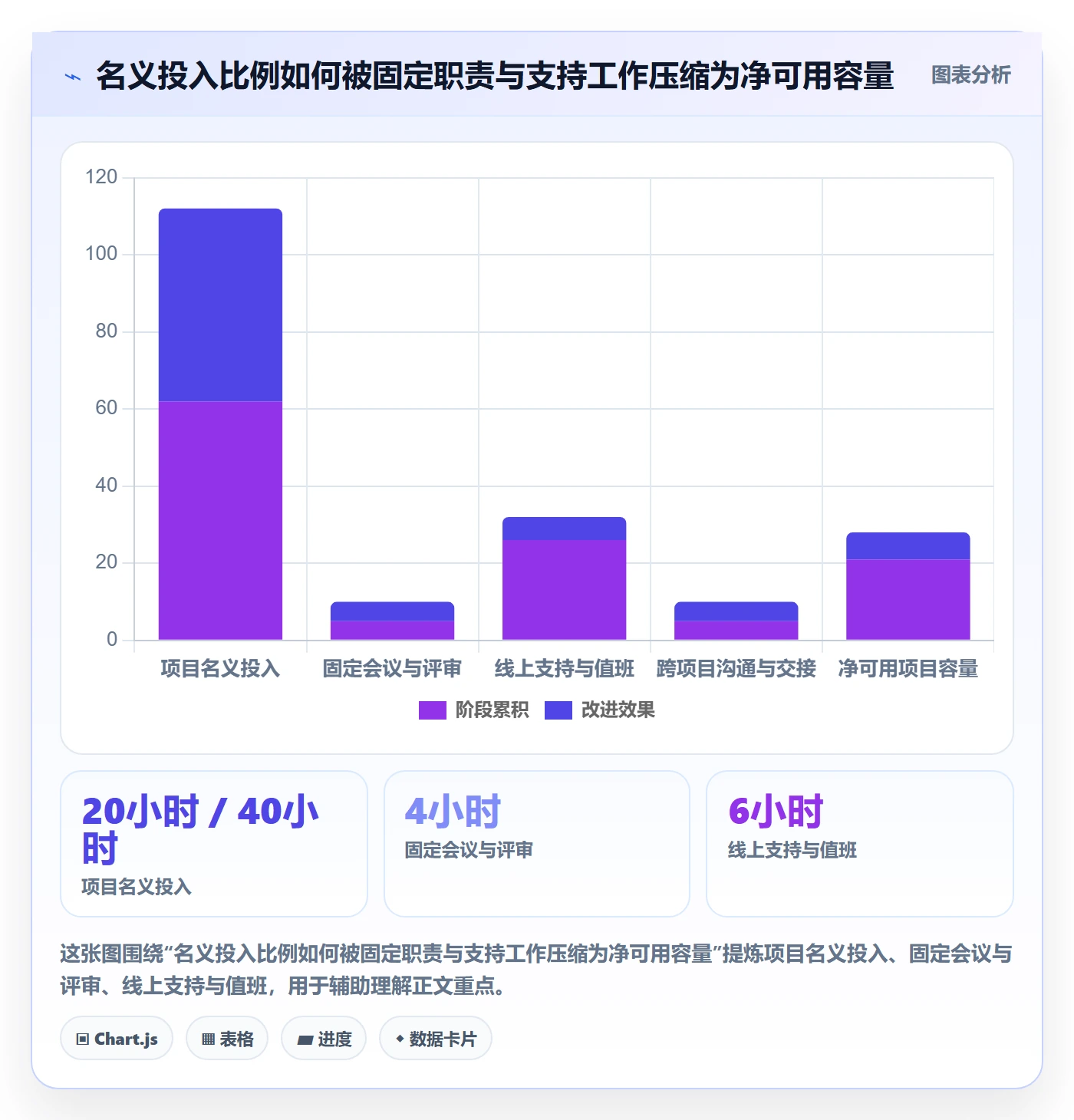Click the purple 阶段累积 legend swatch

[432, 710]
